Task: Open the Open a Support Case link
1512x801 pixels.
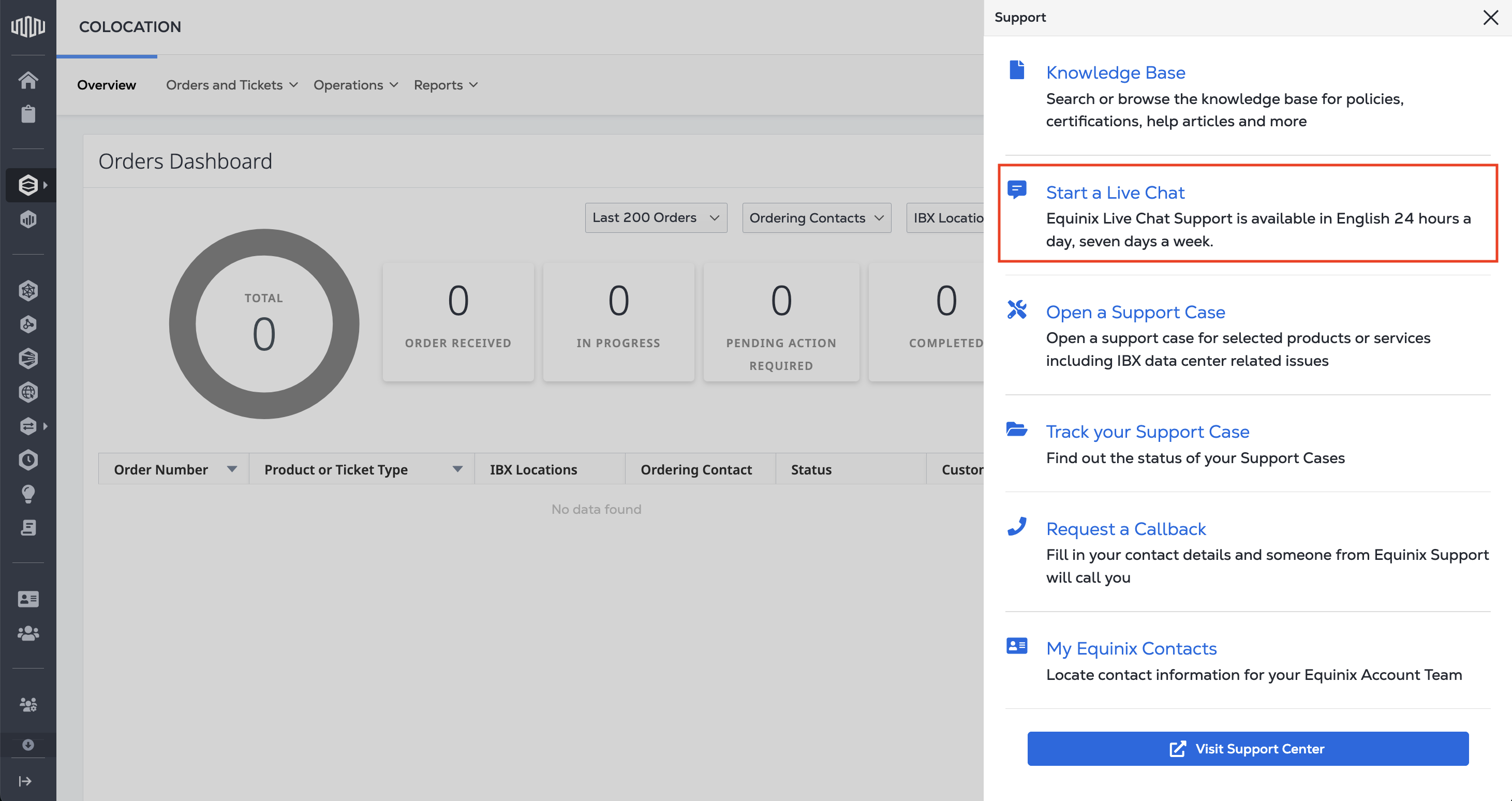Action: click(x=1135, y=312)
